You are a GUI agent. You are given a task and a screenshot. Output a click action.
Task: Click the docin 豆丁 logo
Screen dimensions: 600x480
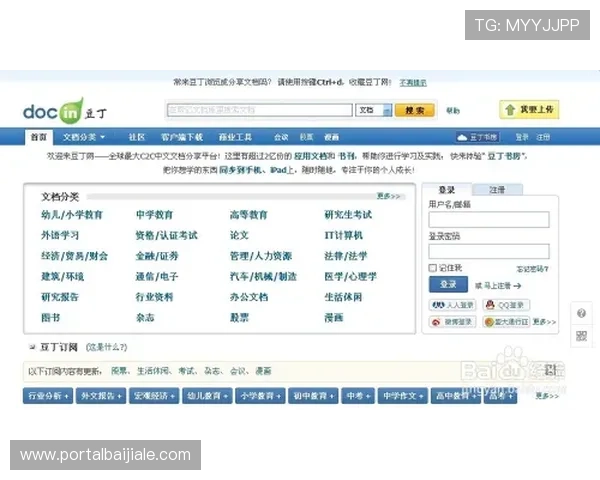65,111
